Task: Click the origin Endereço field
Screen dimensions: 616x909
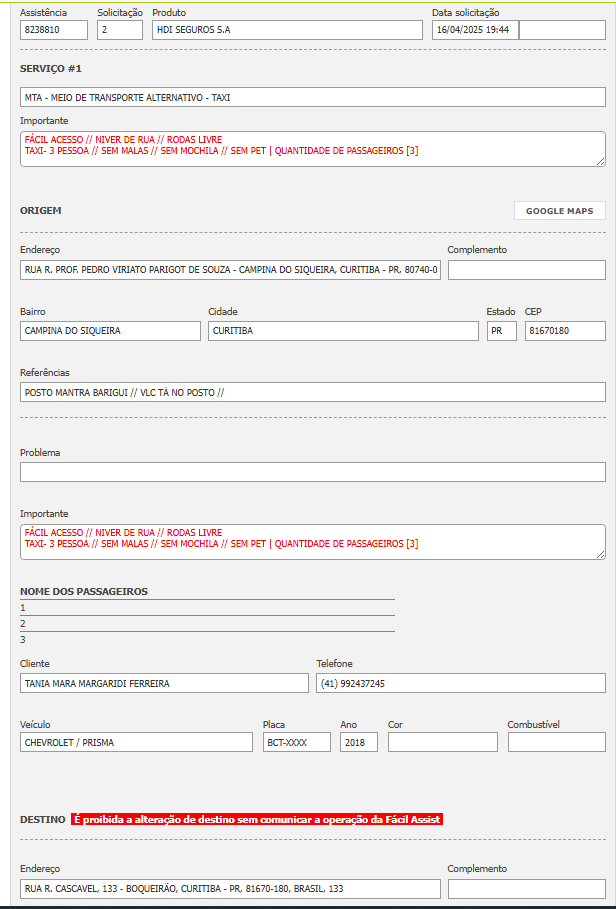Action: pyautogui.click(x=230, y=270)
